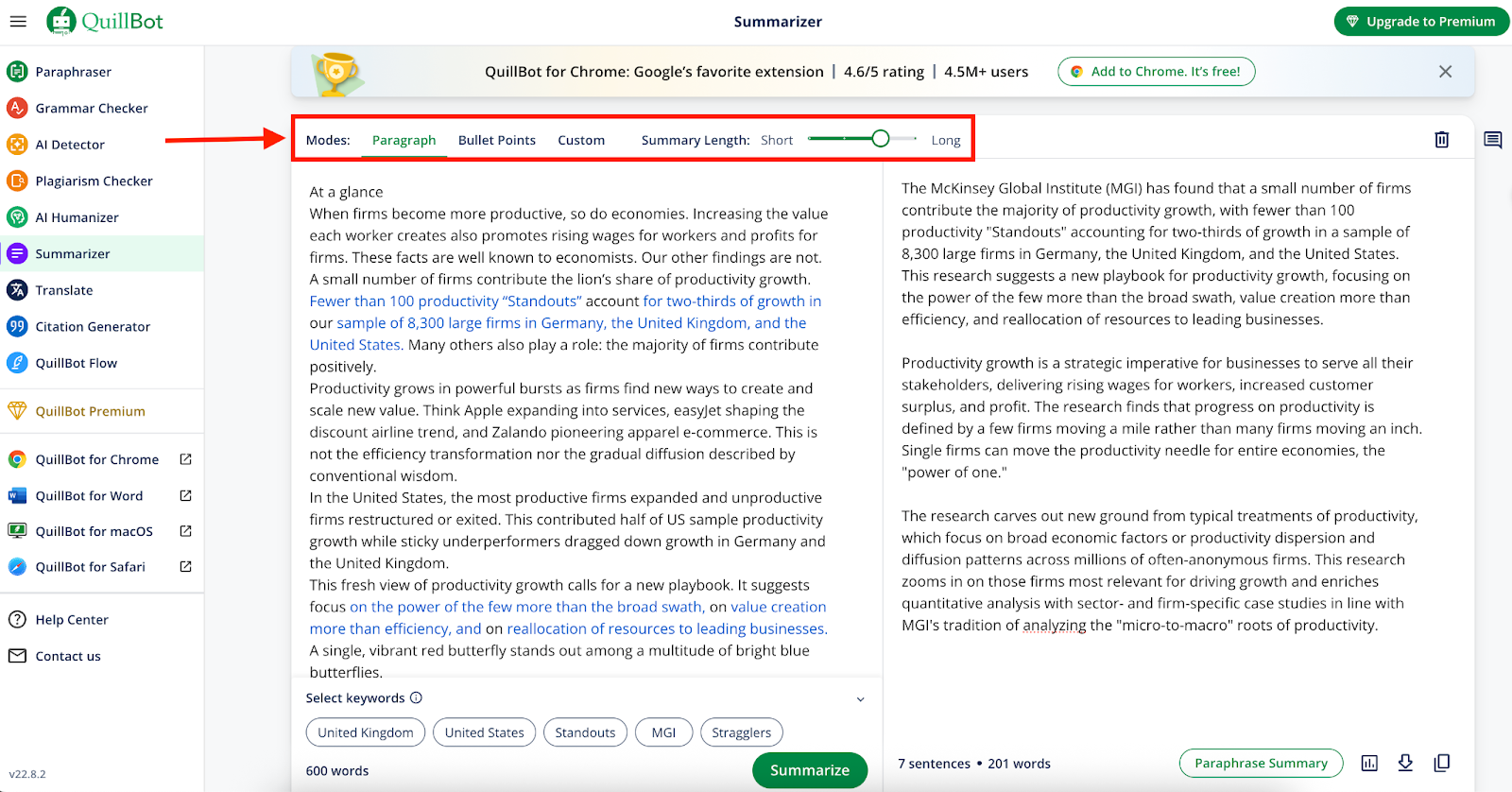The height and width of the screenshot is (792, 1512).
Task: Toggle the Stragglers keyword chip
Action: click(741, 732)
